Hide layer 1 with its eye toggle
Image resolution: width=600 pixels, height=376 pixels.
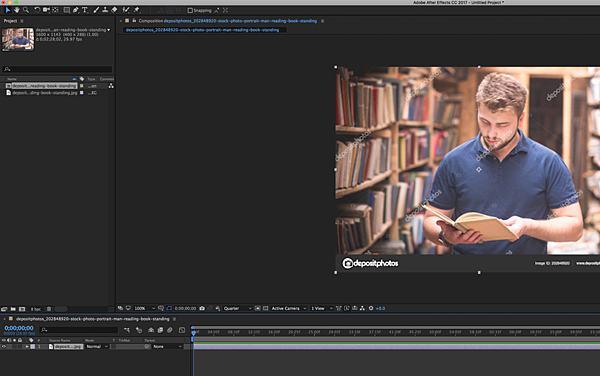4,347
